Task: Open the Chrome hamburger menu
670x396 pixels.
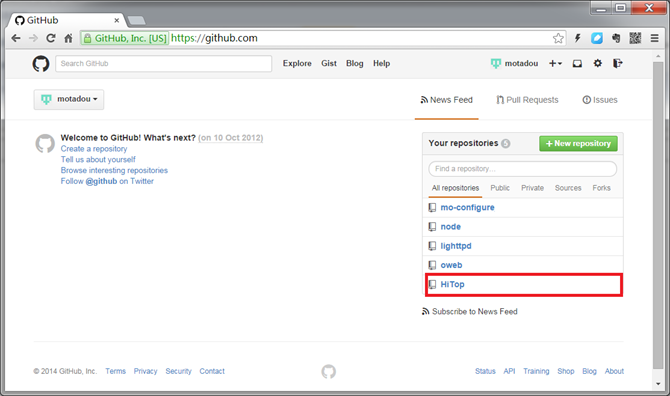Action: pyautogui.click(x=654, y=38)
